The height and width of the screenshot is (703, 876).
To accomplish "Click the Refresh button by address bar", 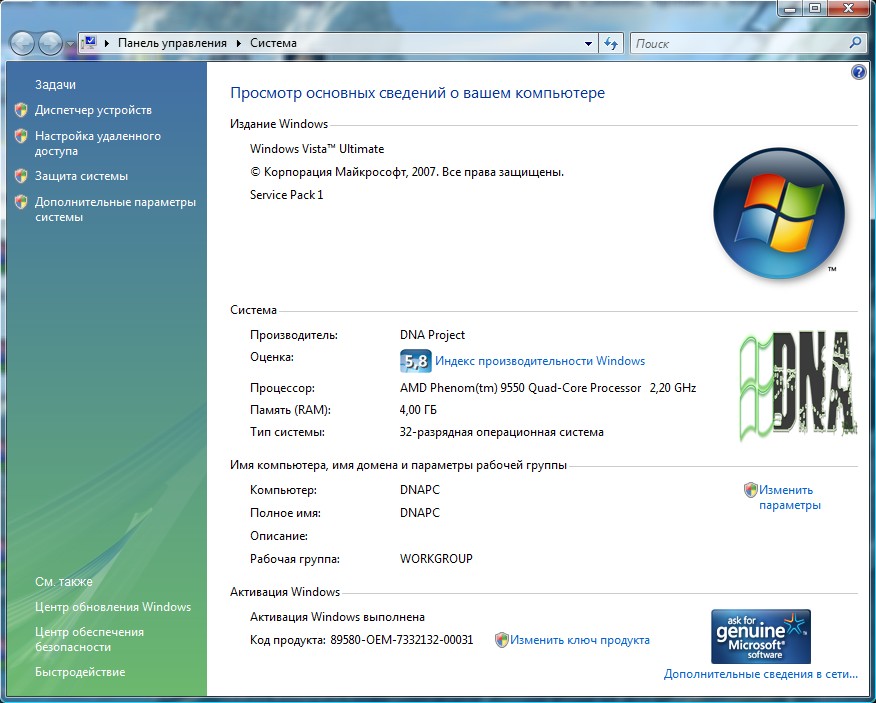I will click(x=611, y=44).
